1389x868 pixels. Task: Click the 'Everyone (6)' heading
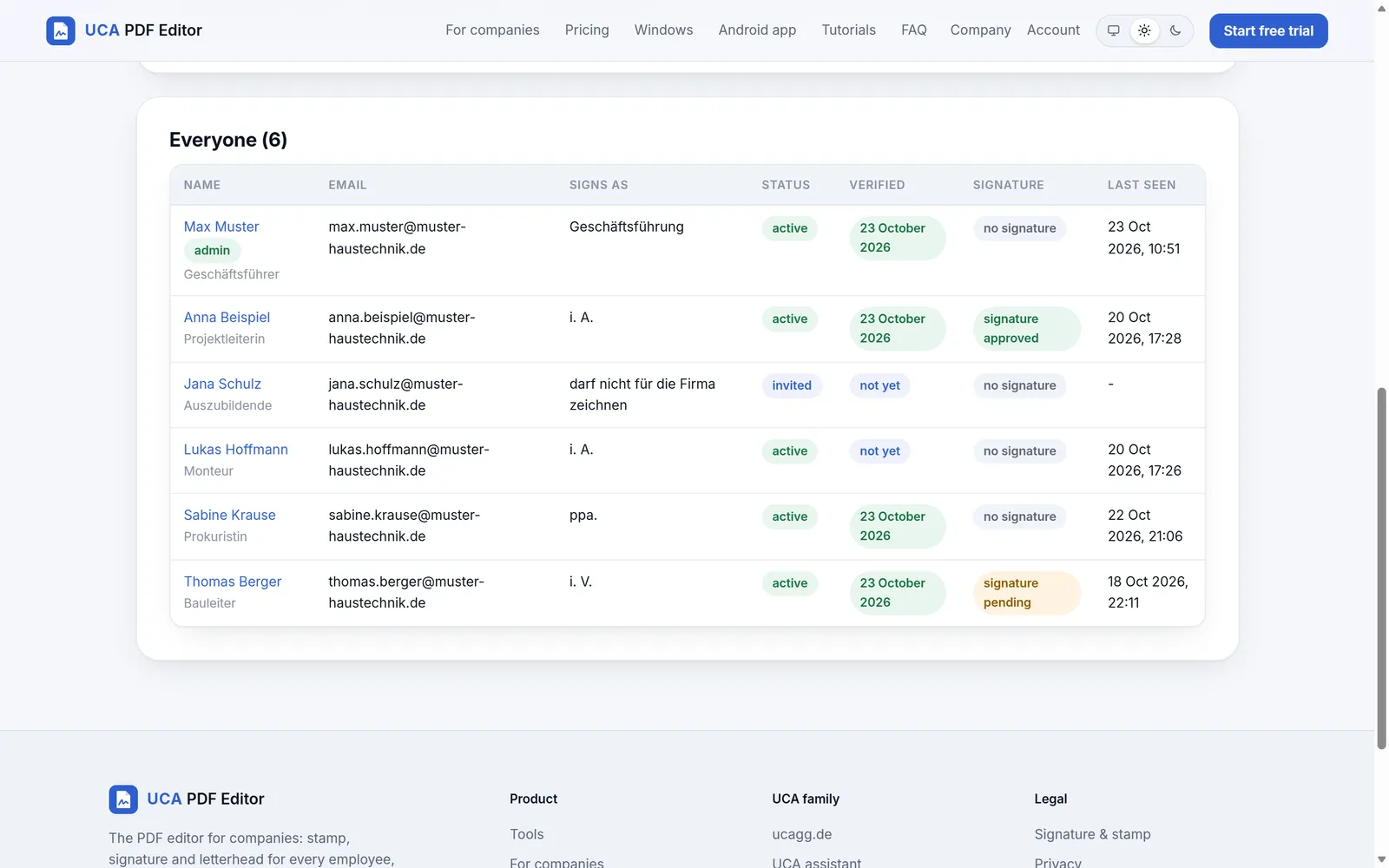pos(228,140)
